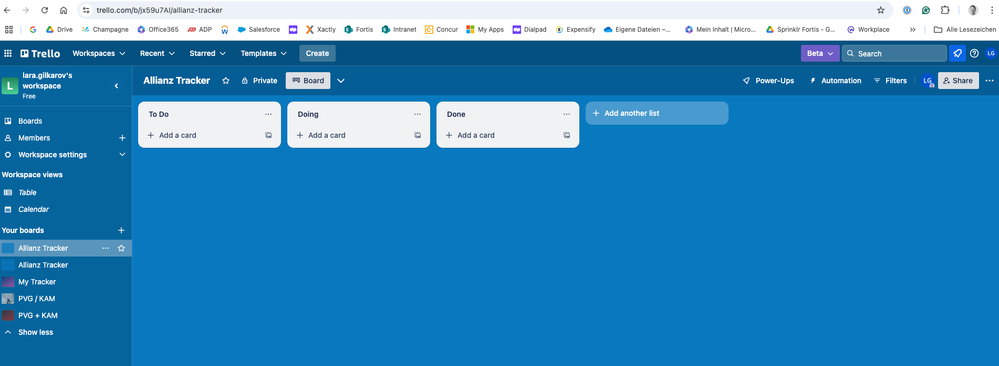999x366 pixels.
Task: Open the board menu three dots
Action: click(x=989, y=81)
